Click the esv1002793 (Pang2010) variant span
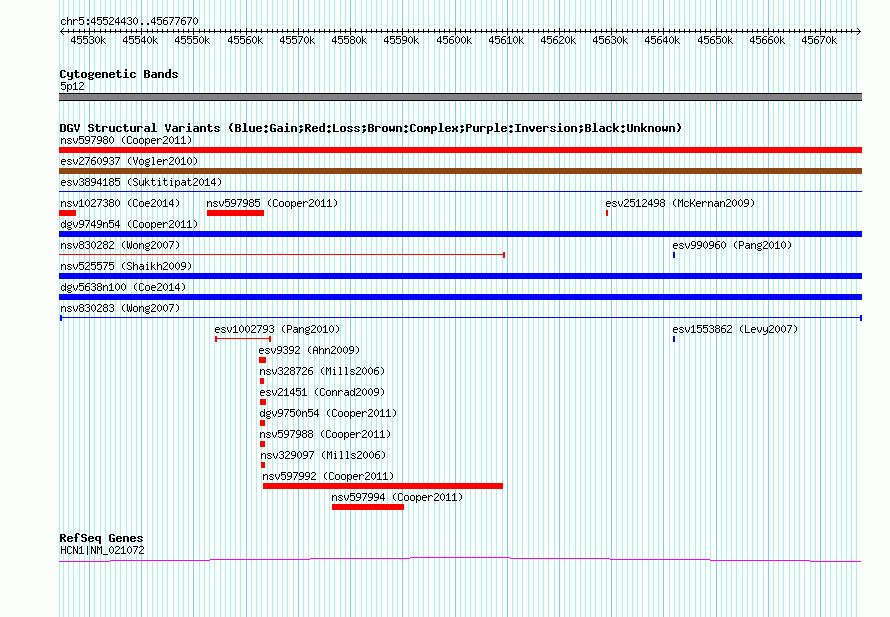Screen dimensions: 890x617 click(243, 339)
